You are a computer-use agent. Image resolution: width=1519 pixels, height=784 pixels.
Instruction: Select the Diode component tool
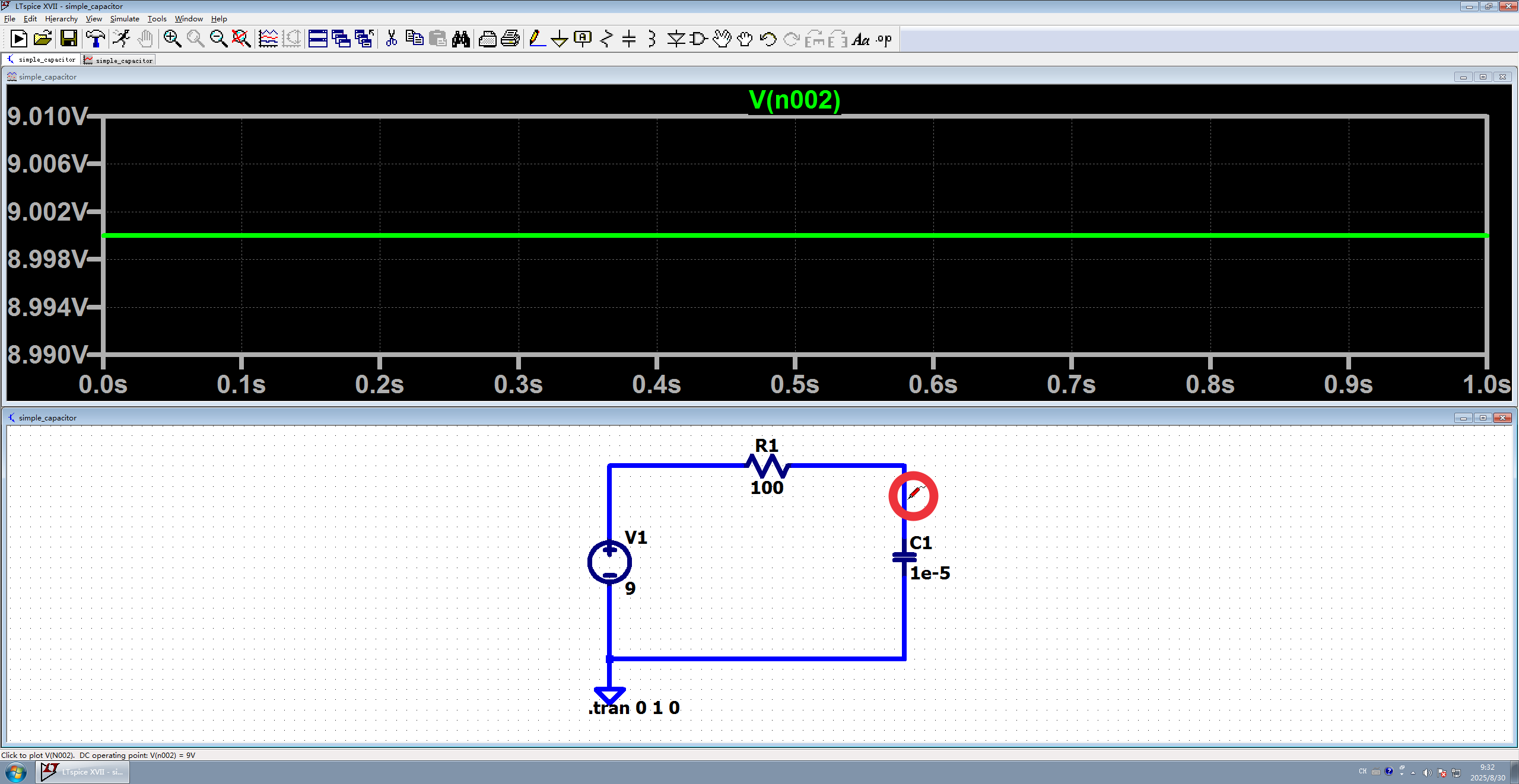click(x=676, y=39)
